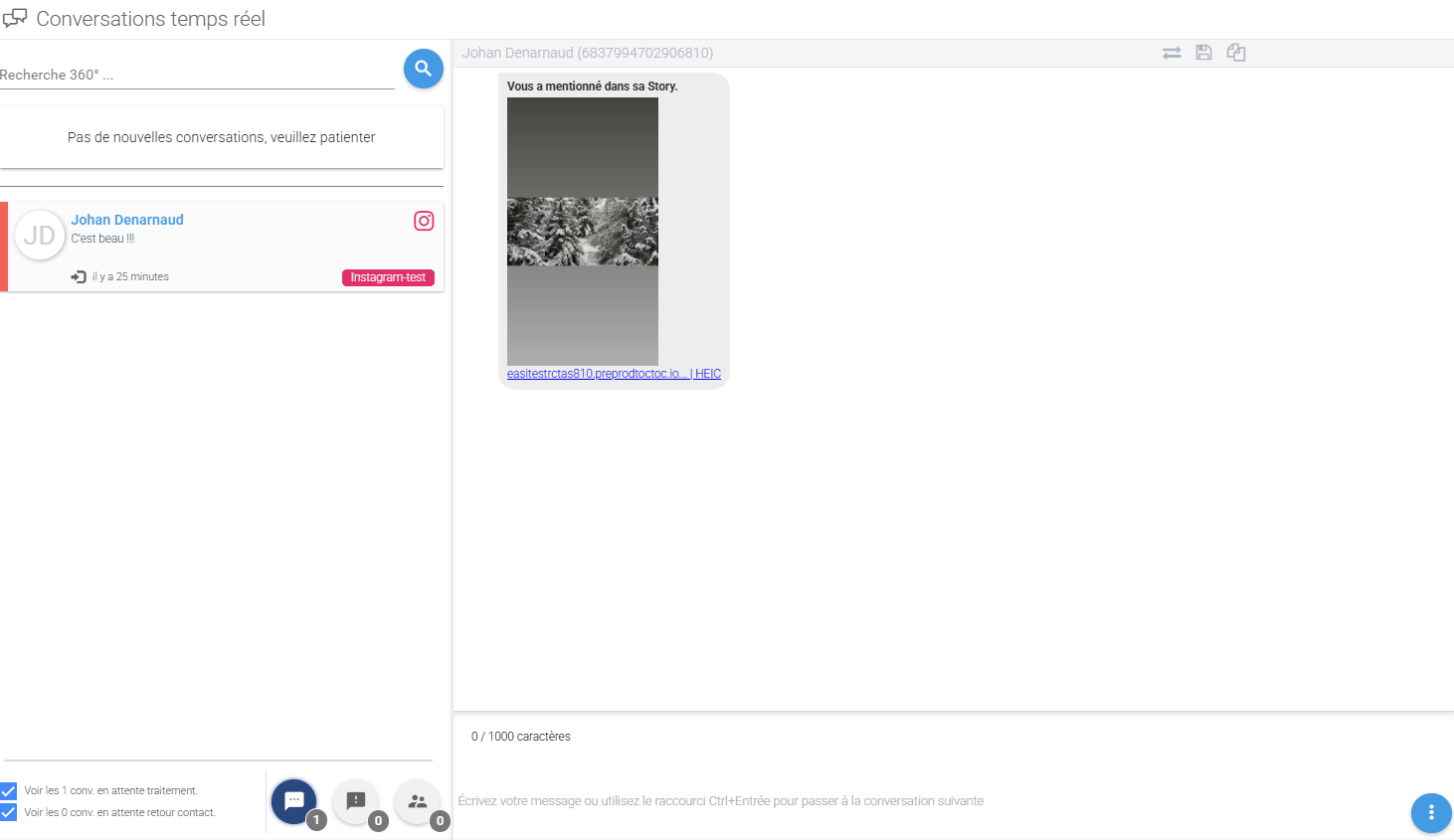Uncheck 'conv. en attente traitement' checkbox
Image resolution: width=1454 pixels, height=840 pixels.
[x=9, y=791]
